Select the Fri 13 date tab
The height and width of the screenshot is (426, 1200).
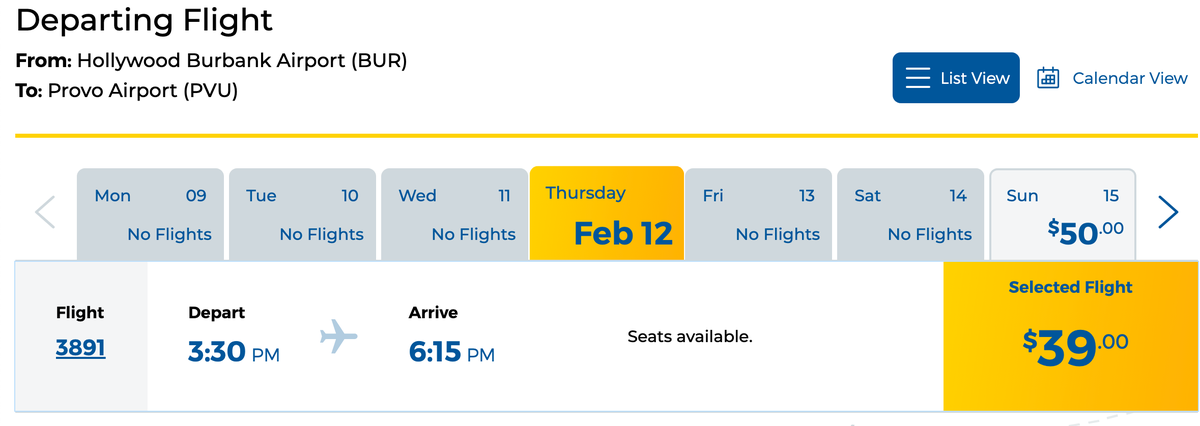[x=759, y=214]
